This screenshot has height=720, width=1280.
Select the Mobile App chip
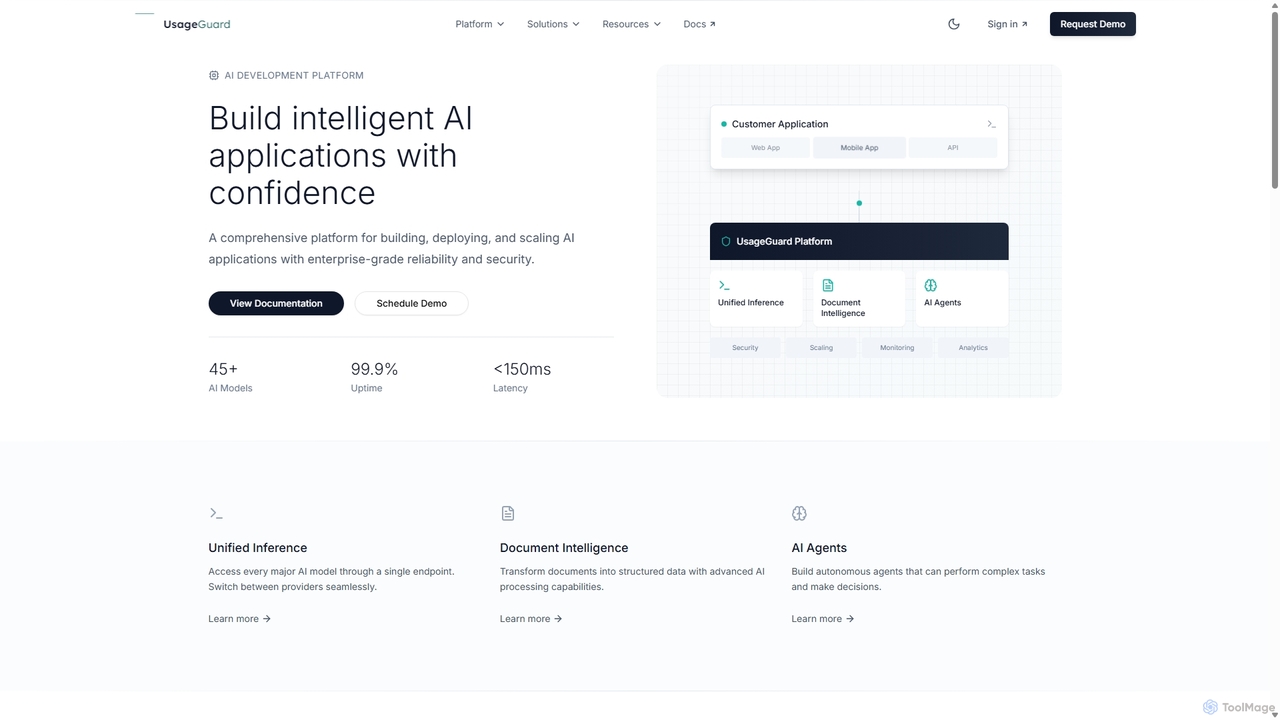859,148
